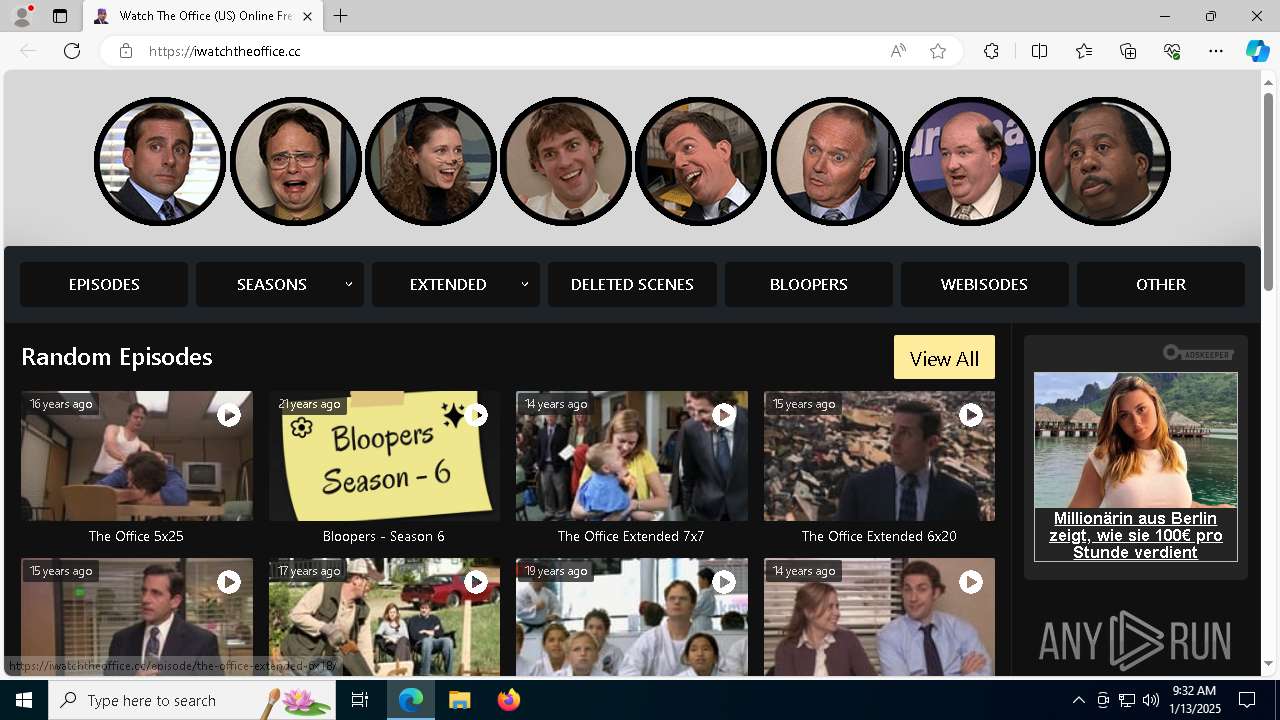Viewport: 1280px width, 720px height.
Task: Open Task View on taskbar
Action: point(360,700)
